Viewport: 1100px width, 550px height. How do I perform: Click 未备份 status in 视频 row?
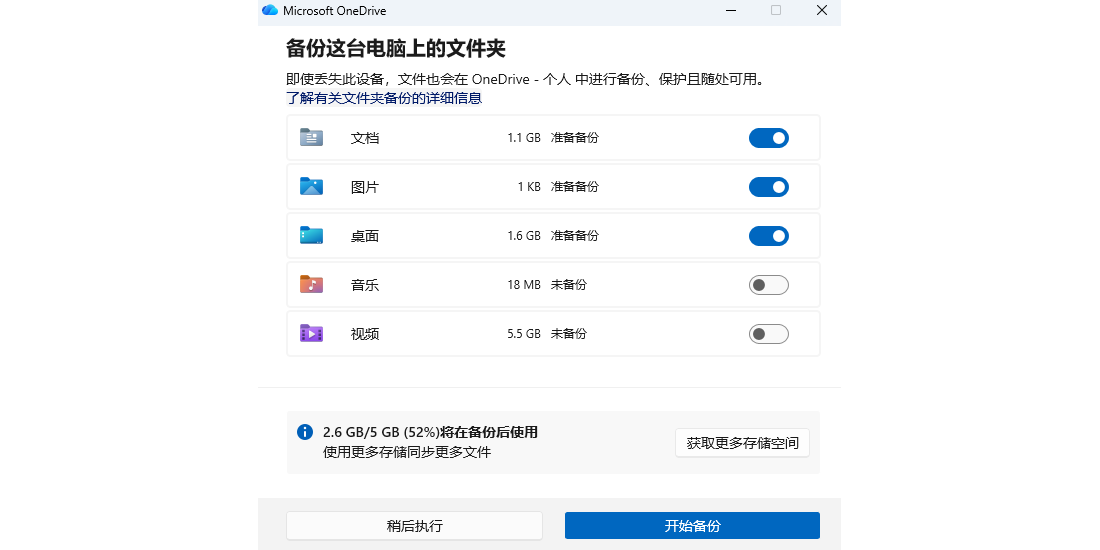coord(569,334)
